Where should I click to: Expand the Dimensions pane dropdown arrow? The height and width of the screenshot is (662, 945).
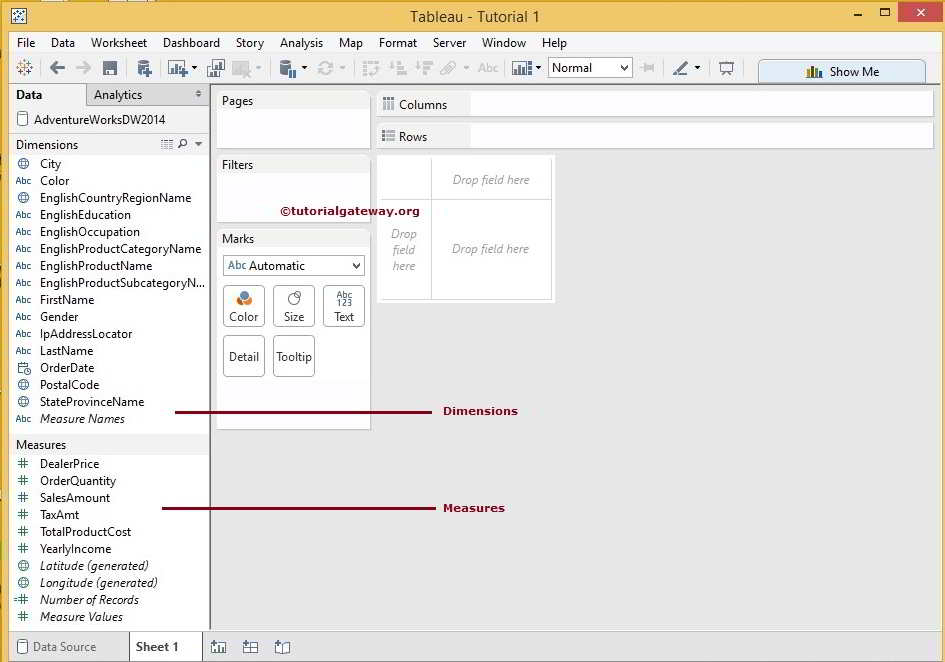pos(198,145)
